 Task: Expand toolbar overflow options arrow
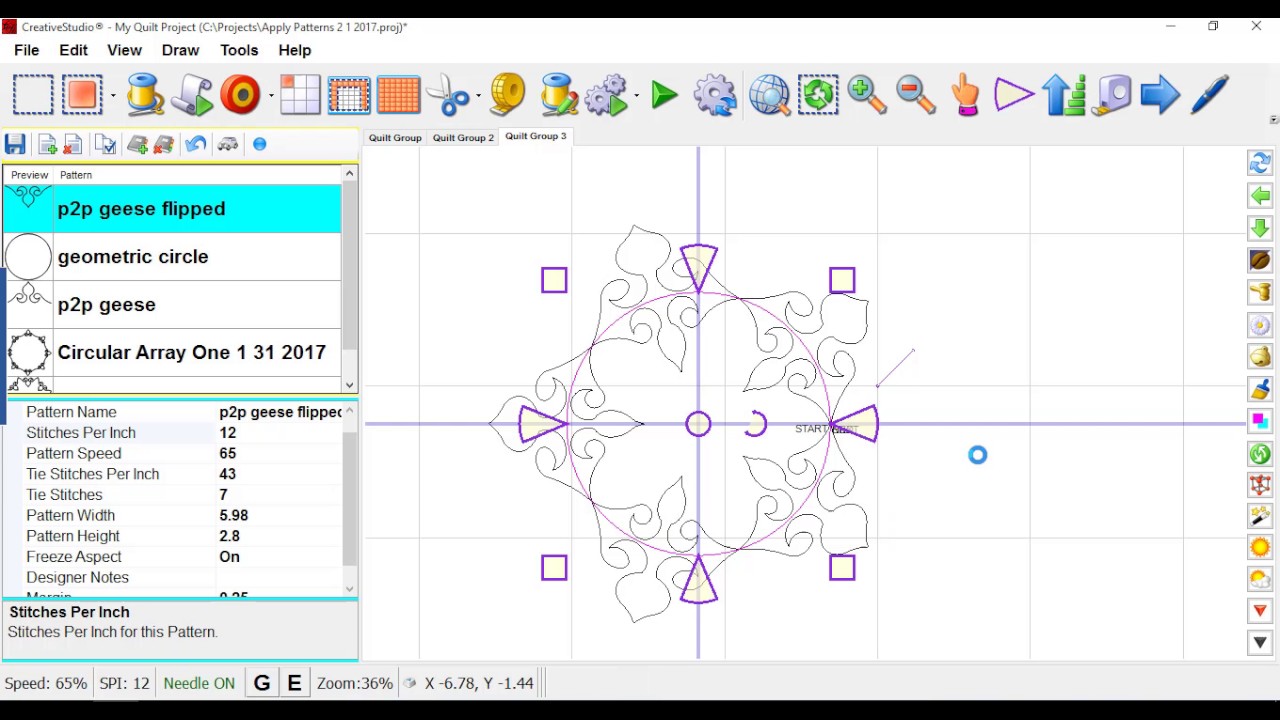click(x=1273, y=120)
